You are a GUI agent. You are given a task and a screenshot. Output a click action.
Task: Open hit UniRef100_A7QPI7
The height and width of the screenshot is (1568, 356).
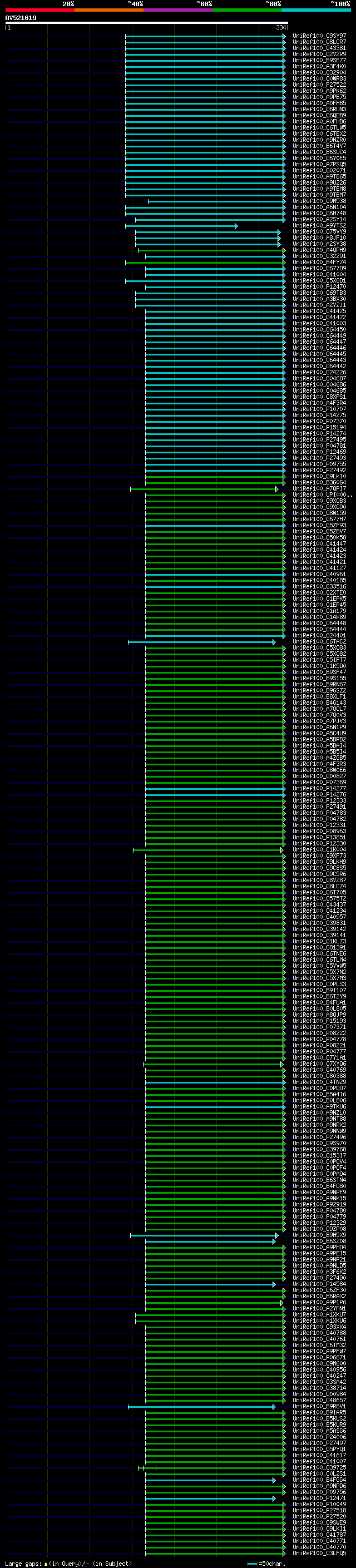pos(319,489)
